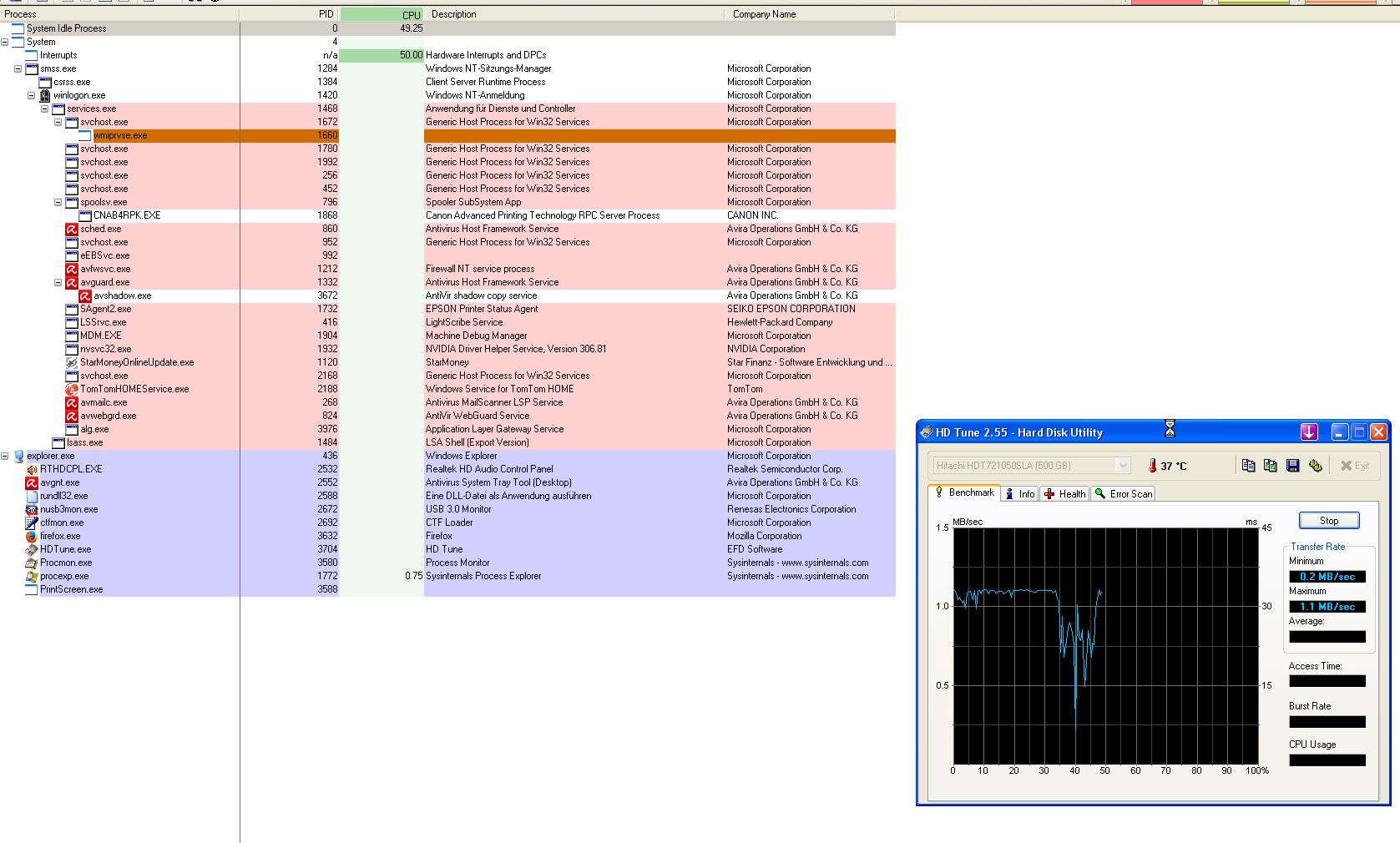
Task: Click the 'Renesas Electronics Corporation' company name
Action: [791, 509]
